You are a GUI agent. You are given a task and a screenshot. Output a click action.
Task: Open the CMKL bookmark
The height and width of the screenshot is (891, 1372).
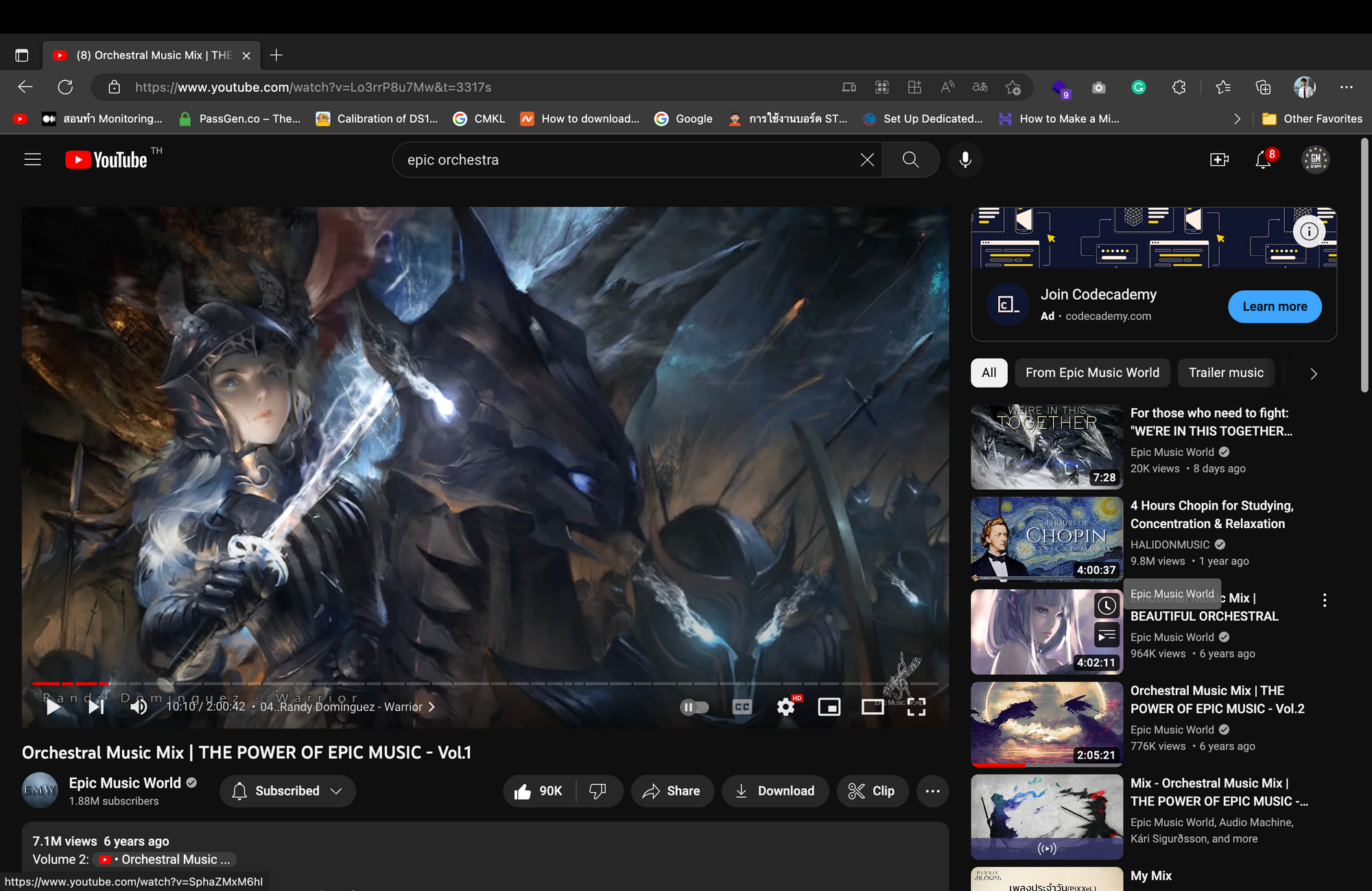[x=479, y=119]
